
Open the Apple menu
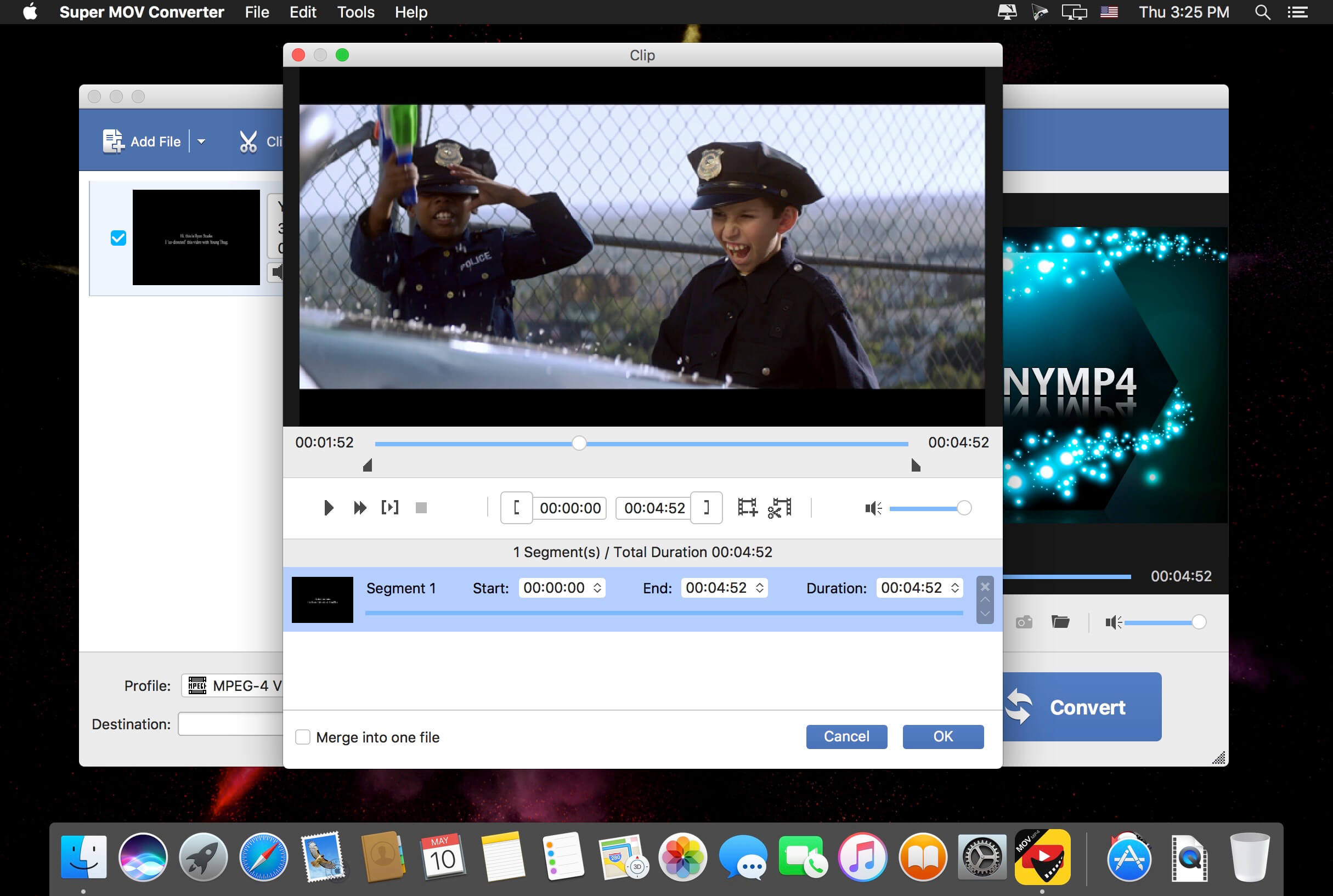click(x=30, y=12)
